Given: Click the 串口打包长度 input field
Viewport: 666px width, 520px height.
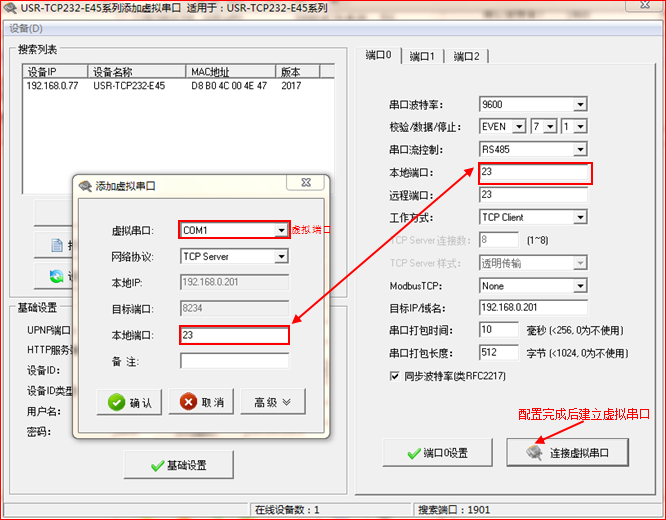Looking at the screenshot, I should (x=499, y=353).
